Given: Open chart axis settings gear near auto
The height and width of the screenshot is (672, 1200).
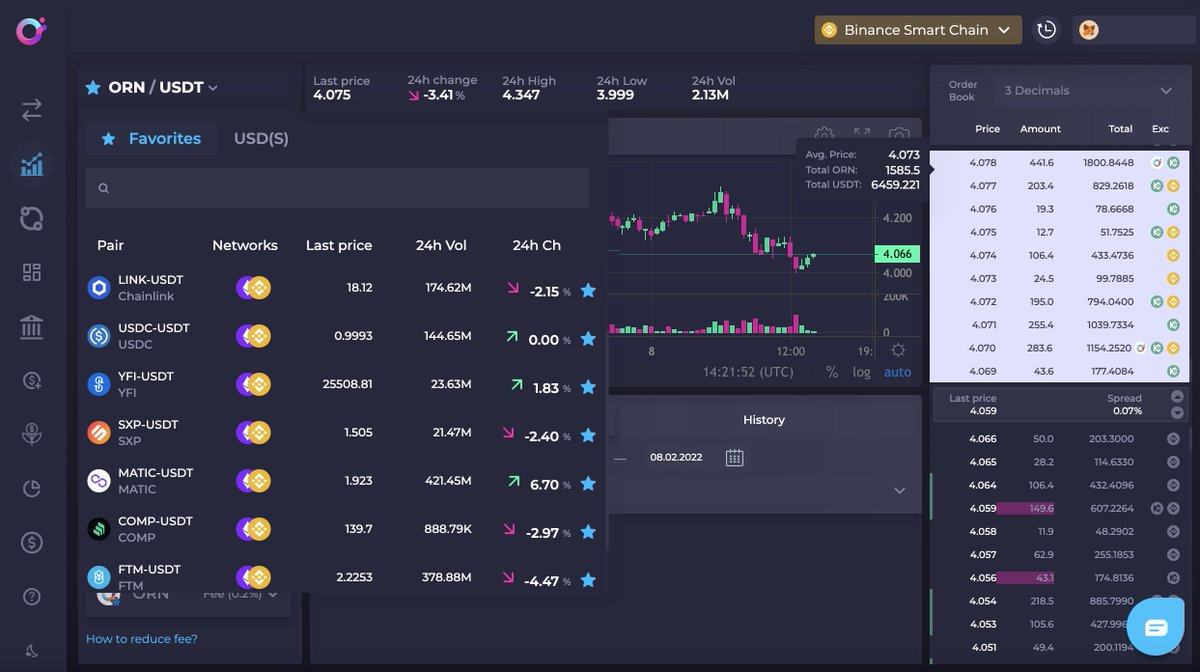Looking at the screenshot, I should 898,350.
